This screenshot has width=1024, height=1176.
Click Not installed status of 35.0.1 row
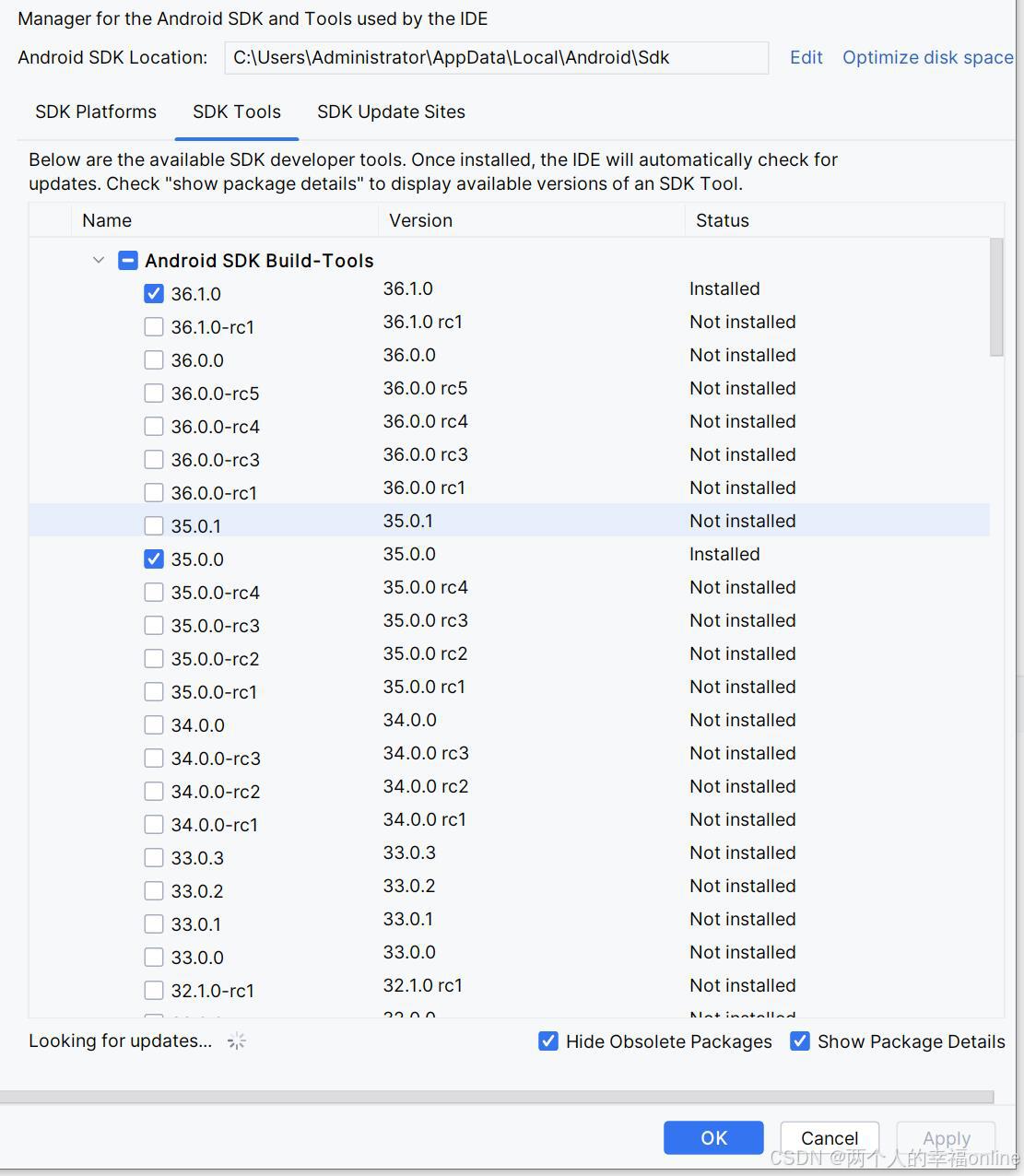coord(743,521)
